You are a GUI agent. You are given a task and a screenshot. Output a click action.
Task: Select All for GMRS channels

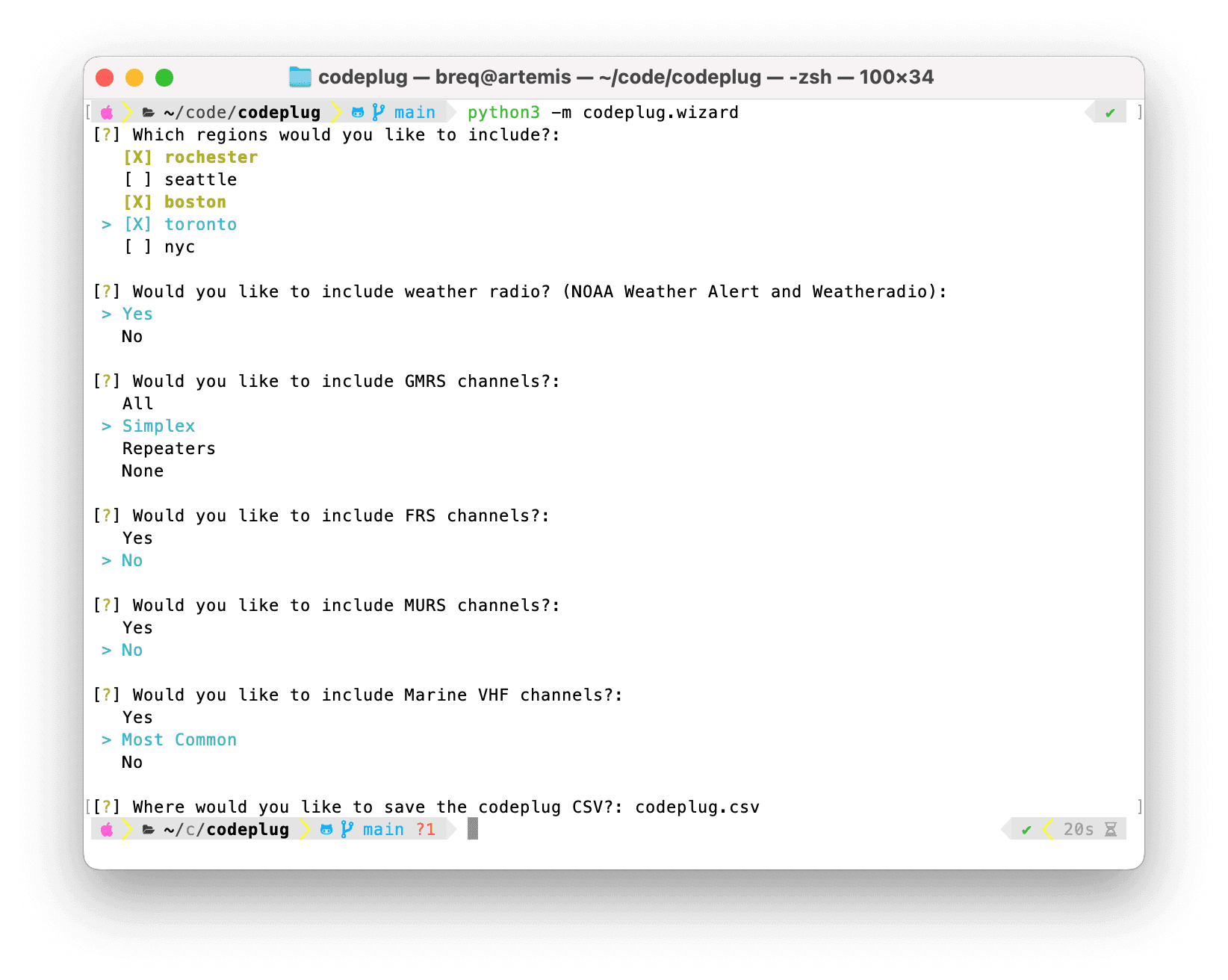coord(137,403)
